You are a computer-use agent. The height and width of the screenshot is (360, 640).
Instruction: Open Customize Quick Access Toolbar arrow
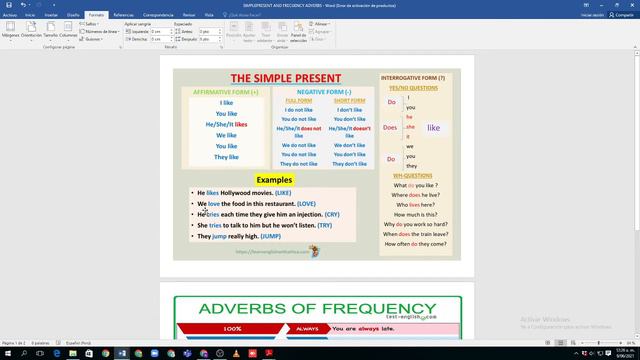(54, 5)
